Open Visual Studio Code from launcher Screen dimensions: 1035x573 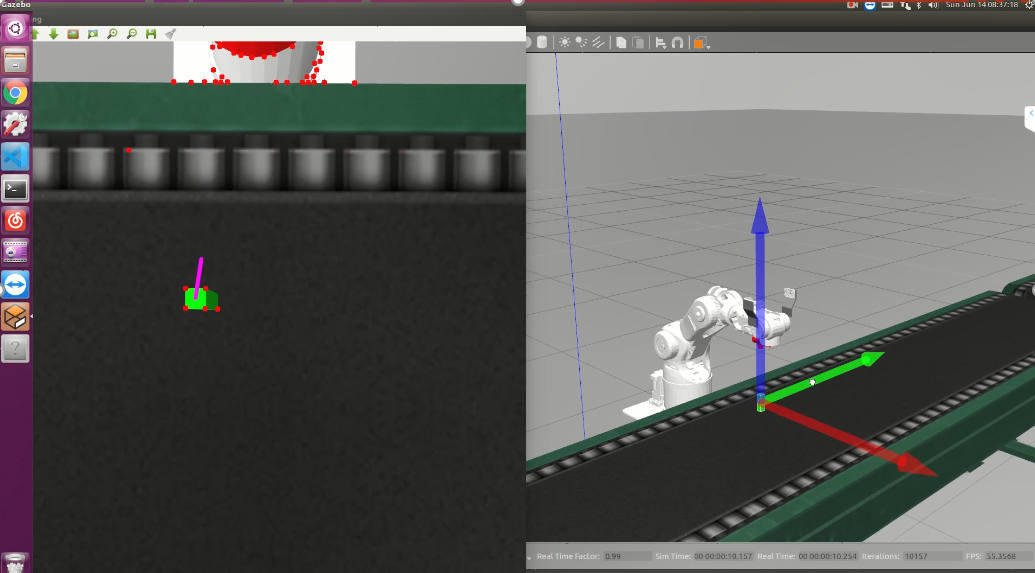(15, 156)
